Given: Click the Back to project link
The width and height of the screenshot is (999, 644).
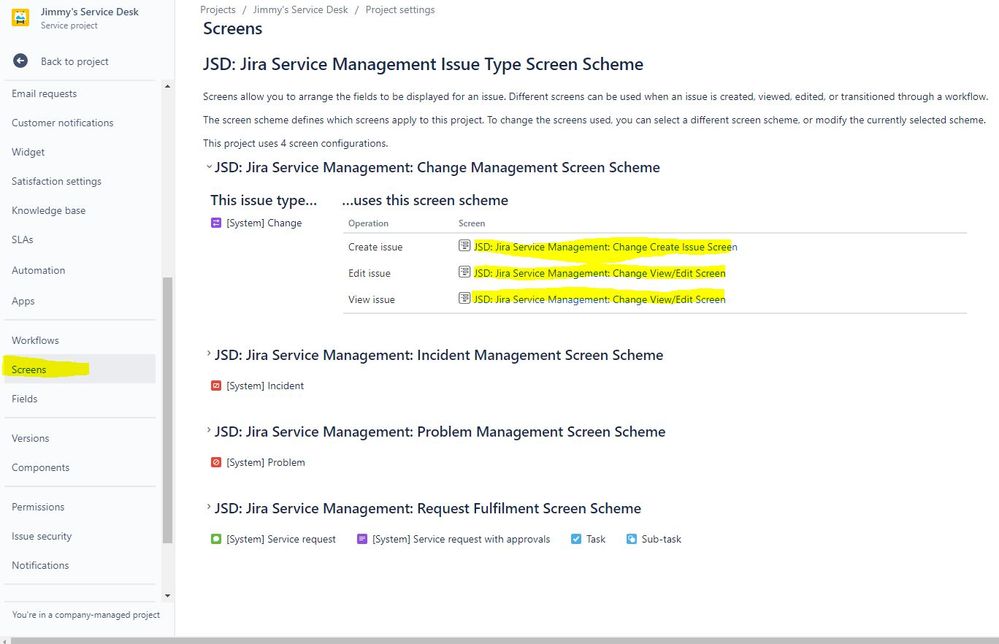Looking at the screenshot, I should [75, 61].
